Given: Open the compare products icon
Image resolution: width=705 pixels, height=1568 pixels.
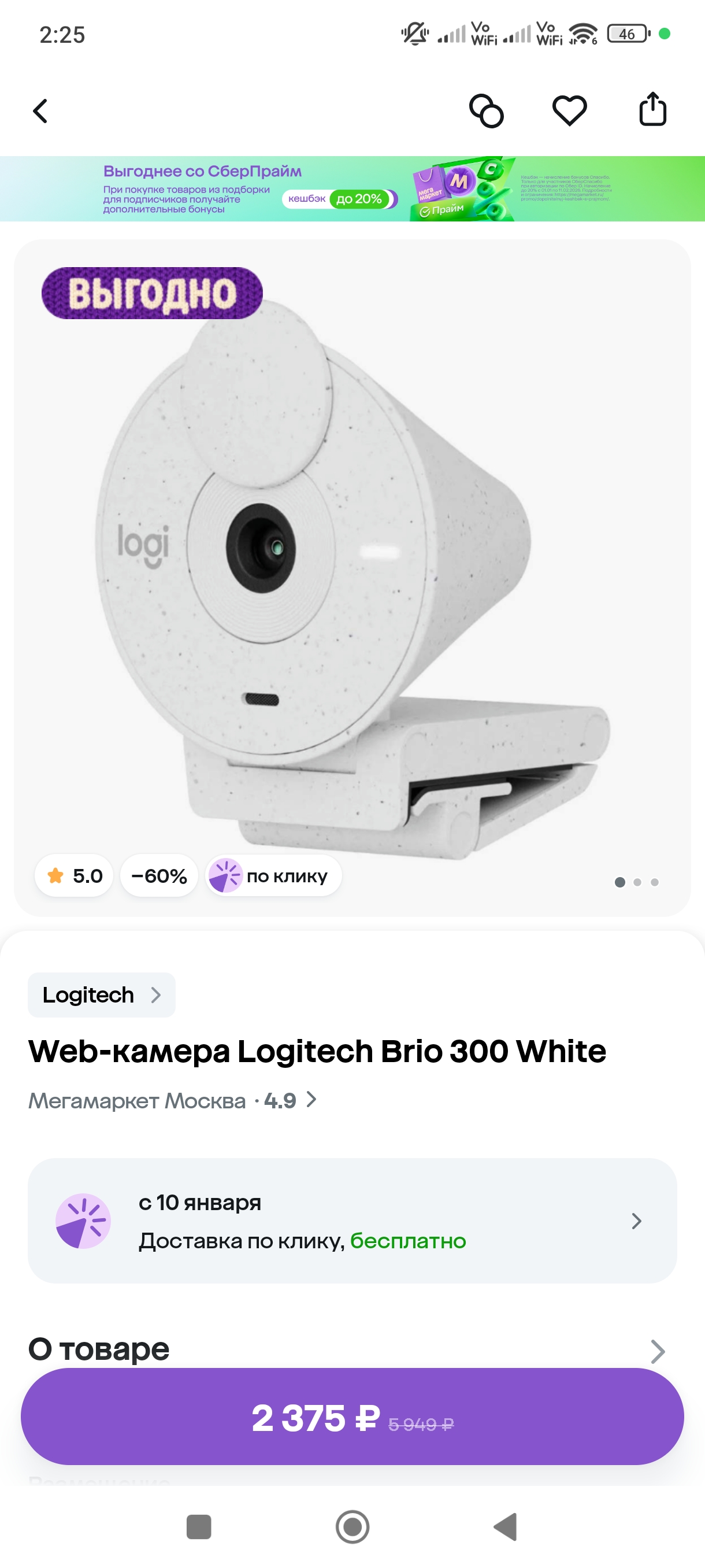Looking at the screenshot, I should point(486,111).
